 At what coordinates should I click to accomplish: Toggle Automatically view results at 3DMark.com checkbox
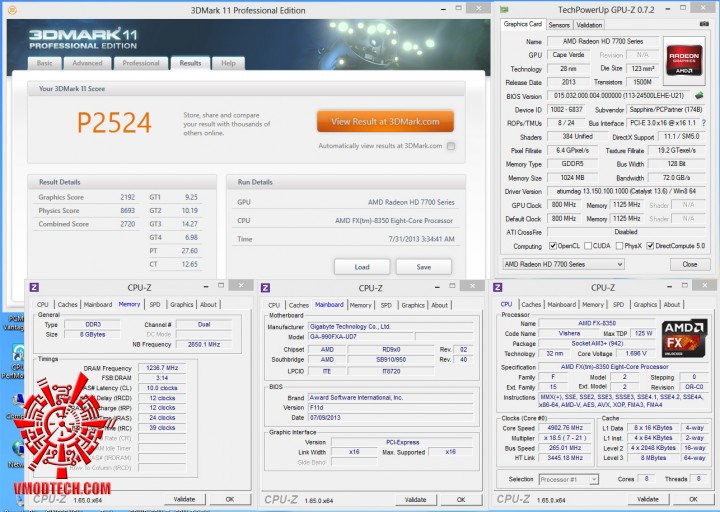[x=451, y=146]
